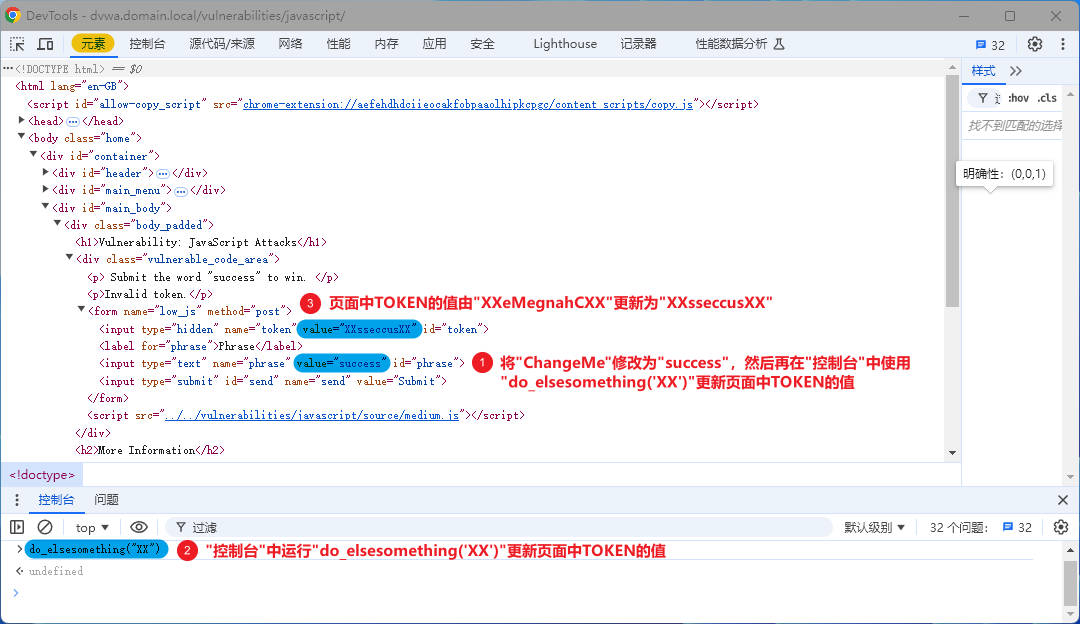Select the 样式 pane tab

[x=983, y=71]
